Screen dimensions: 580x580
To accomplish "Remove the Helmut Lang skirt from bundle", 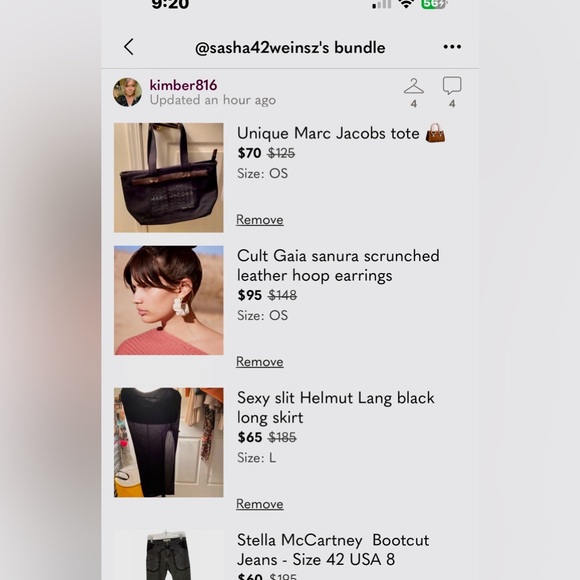I will [260, 504].
